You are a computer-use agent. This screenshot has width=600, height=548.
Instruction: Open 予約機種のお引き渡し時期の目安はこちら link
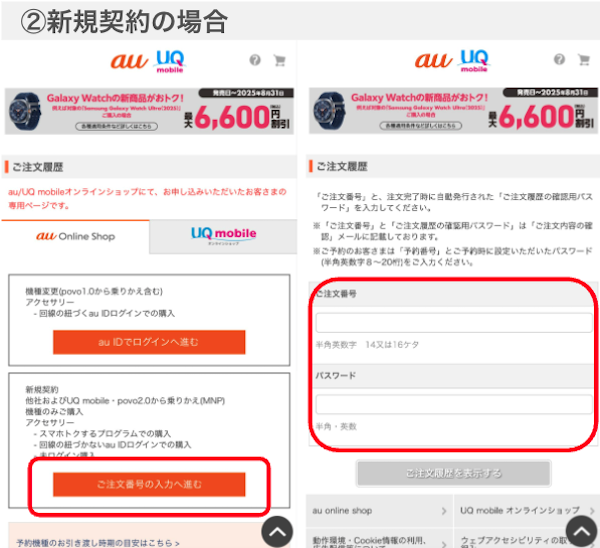click(x=98, y=543)
